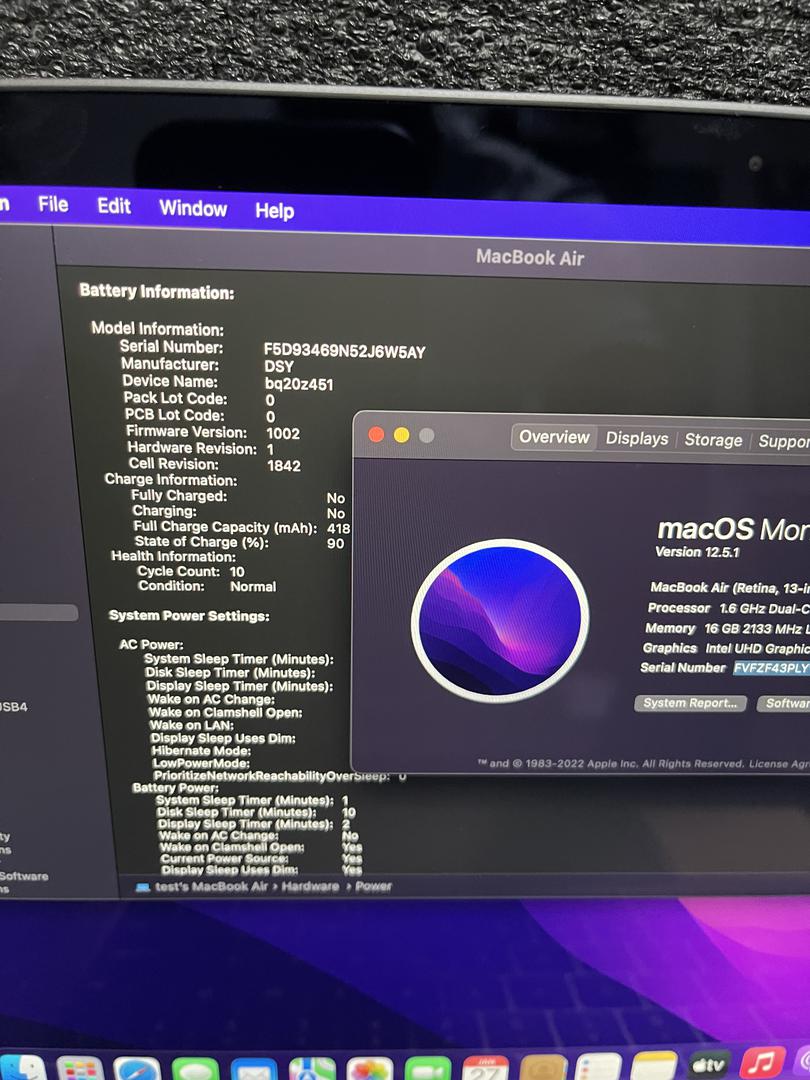Click the Graphics Intel UHD line
This screenshot has width=810, height=1080.
tap(726, 648)
